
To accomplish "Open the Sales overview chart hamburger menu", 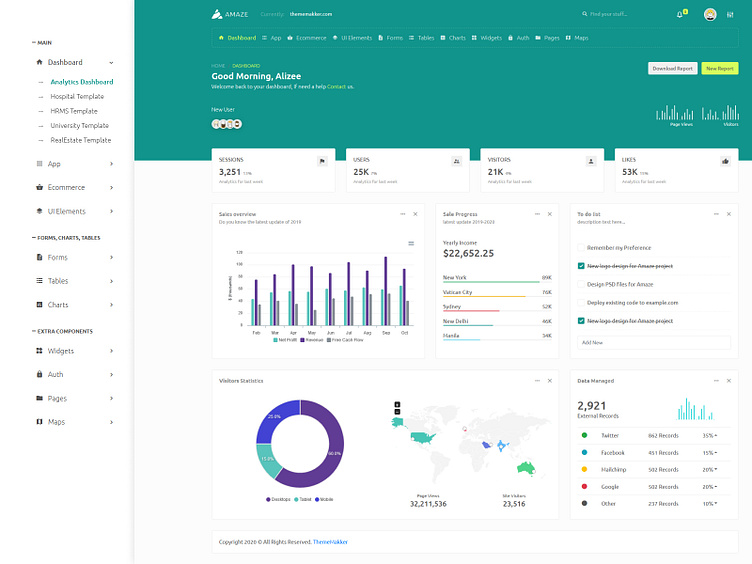I will [411, 243].
